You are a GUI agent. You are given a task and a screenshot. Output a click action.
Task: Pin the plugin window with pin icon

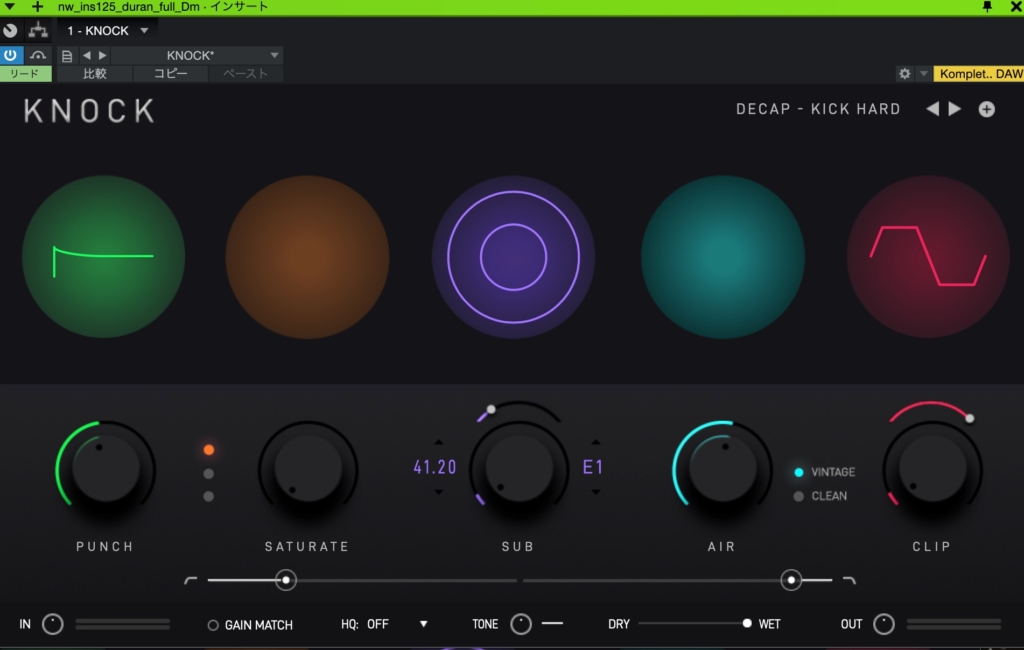pyautogui.click(x=988, y=7)
